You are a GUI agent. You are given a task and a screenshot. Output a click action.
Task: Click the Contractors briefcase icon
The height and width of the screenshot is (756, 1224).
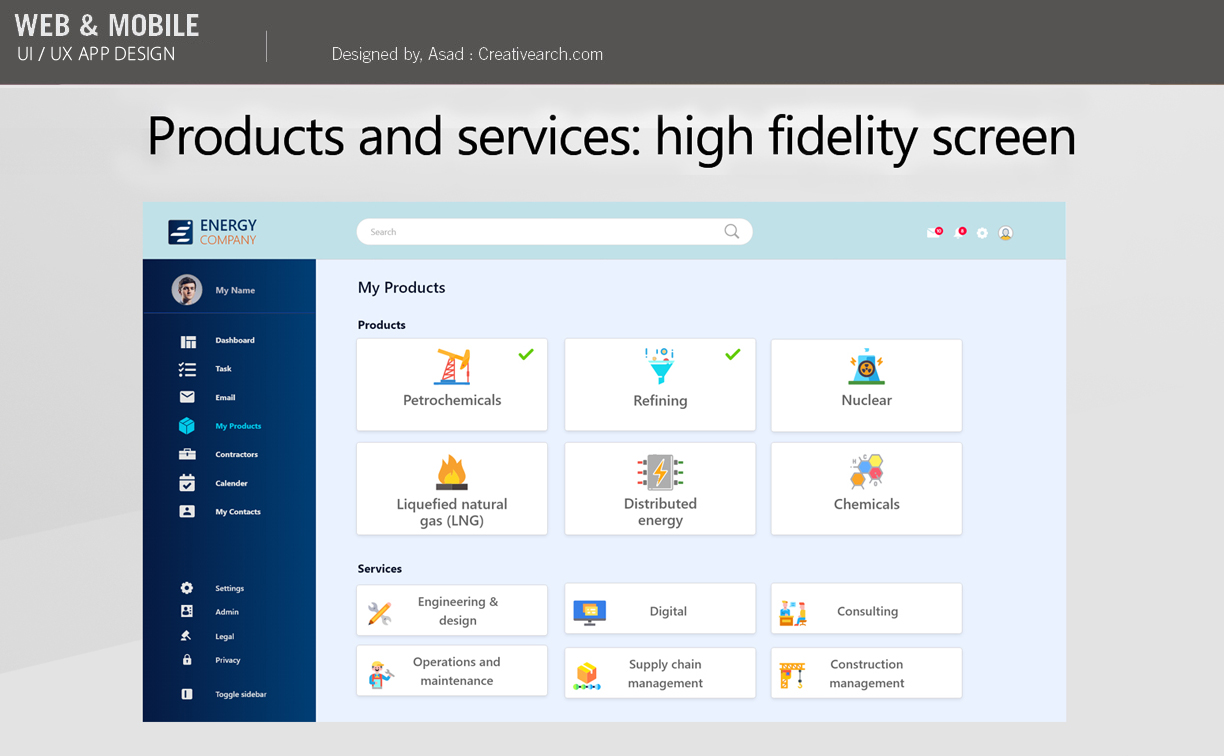[x=188, y=454]
